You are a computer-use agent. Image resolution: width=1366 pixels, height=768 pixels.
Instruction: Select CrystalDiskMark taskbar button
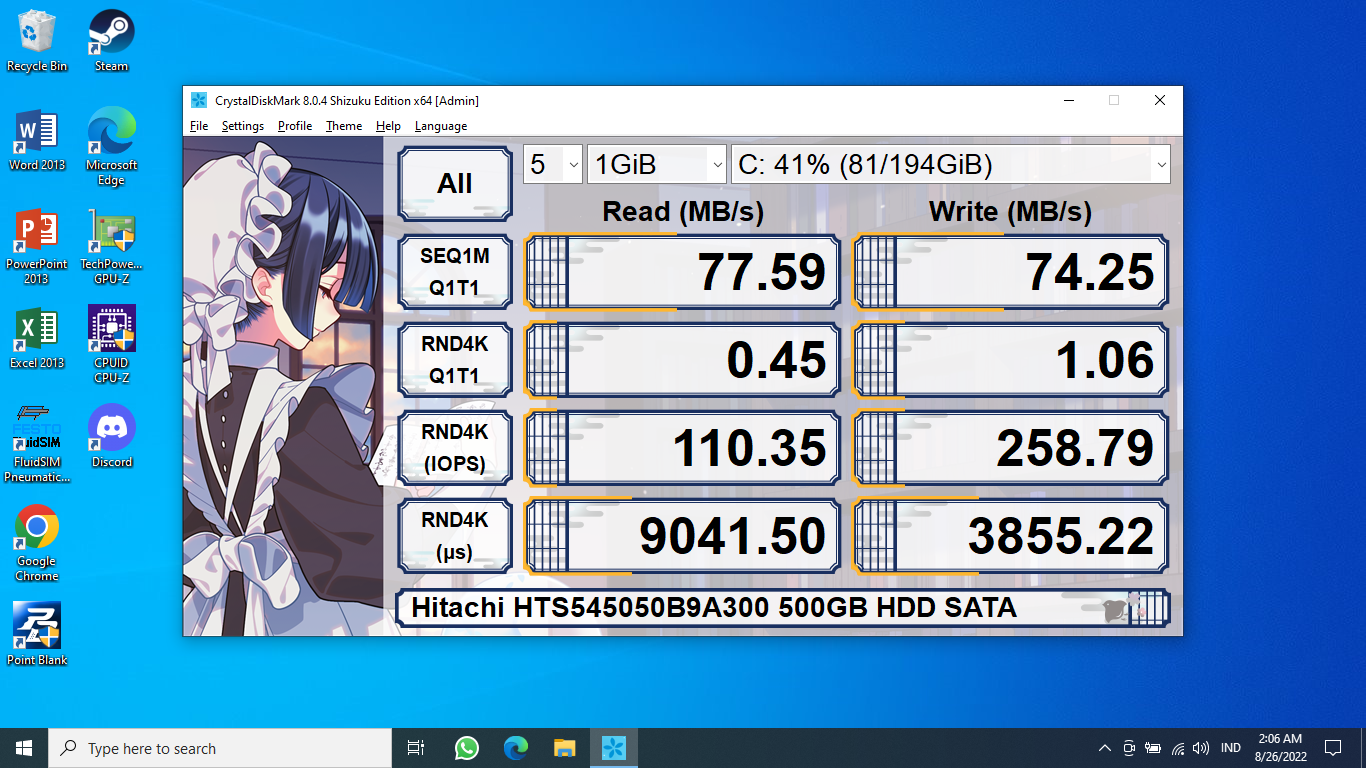[613, 748]
